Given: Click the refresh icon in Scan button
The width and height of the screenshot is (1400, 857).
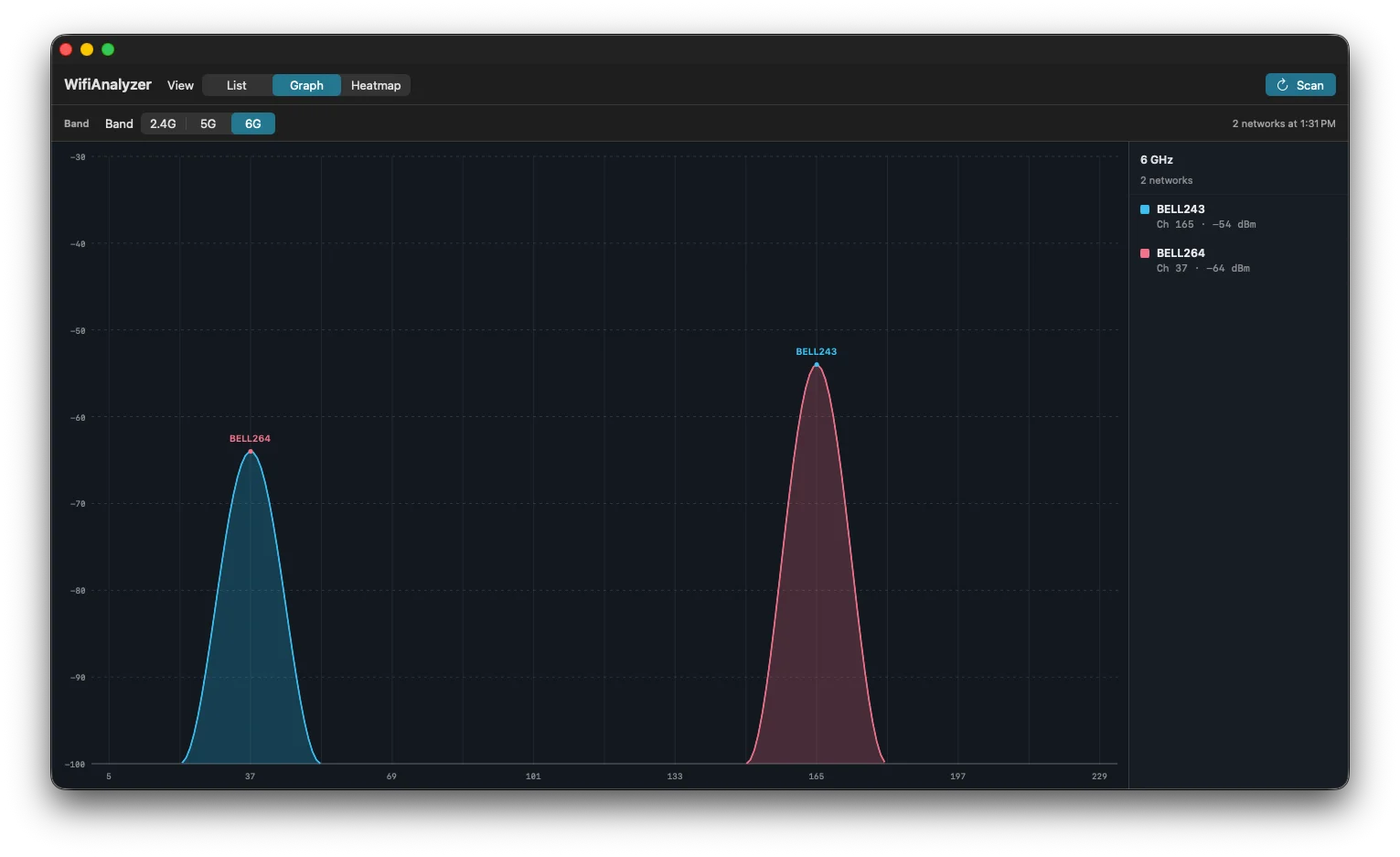Looking at the screenshot, I should pos(1282,85).
